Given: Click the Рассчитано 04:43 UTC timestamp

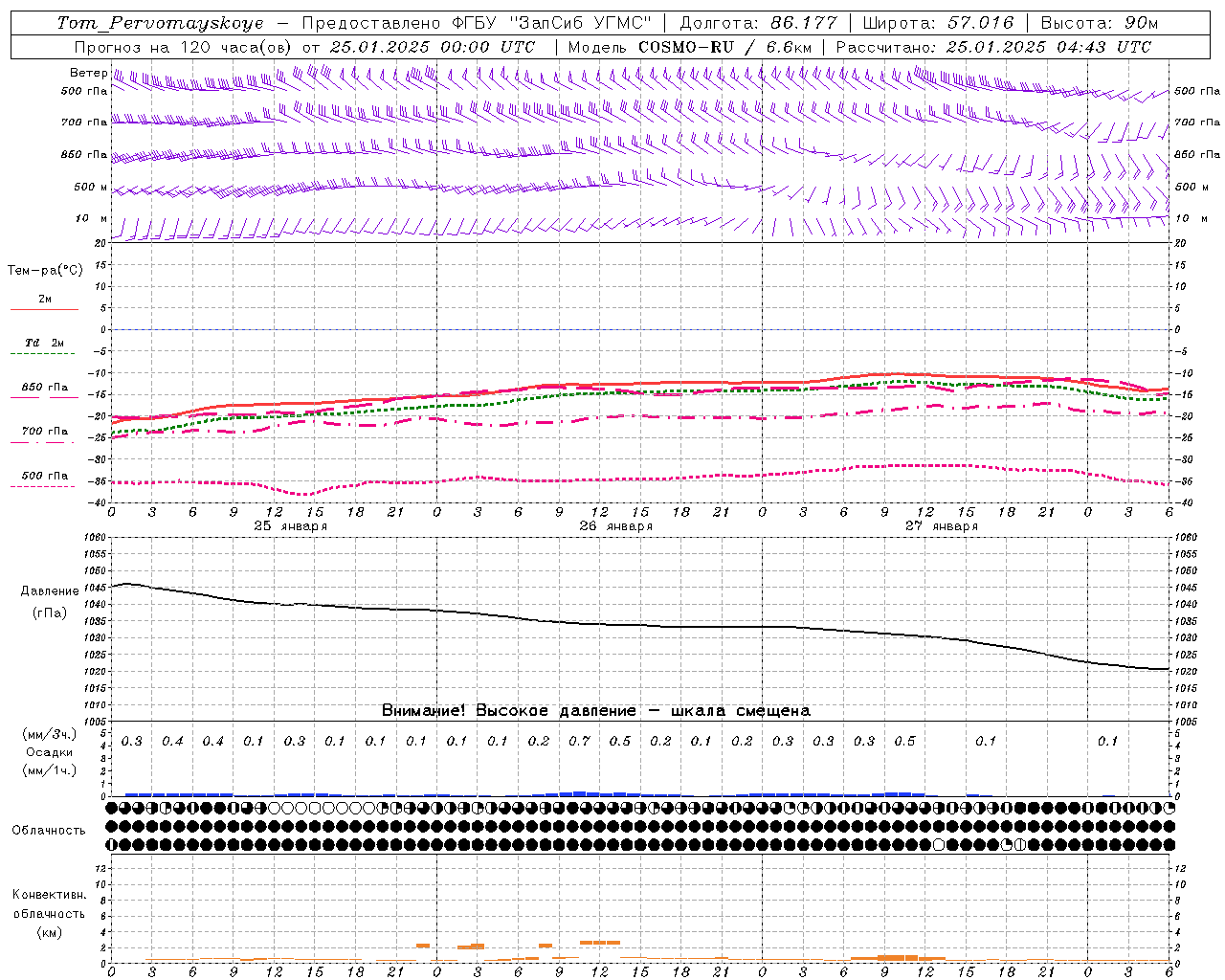Looking at the screenshot, I should pyautogui.click(x=993, y=47).
